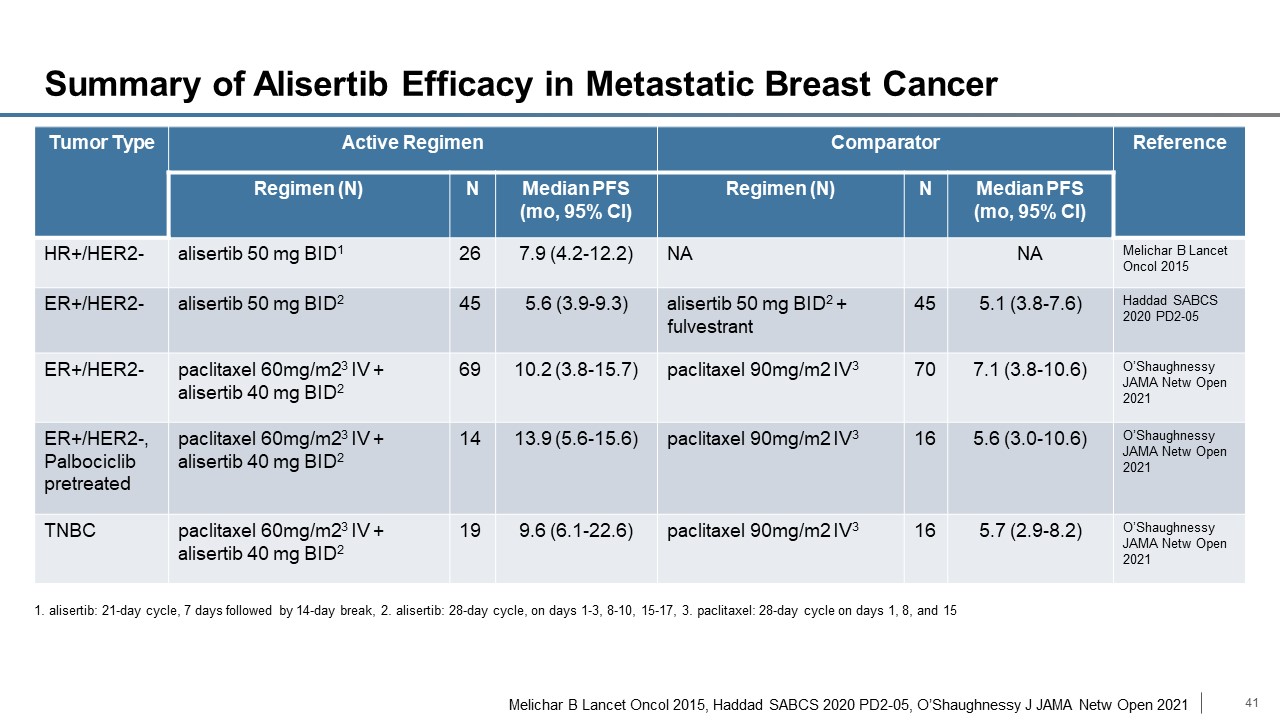1280x720 pixels.
Task: Click the 5.1 (3.8-7.6) comparator PFS cell
Action: click(1029, 305)
